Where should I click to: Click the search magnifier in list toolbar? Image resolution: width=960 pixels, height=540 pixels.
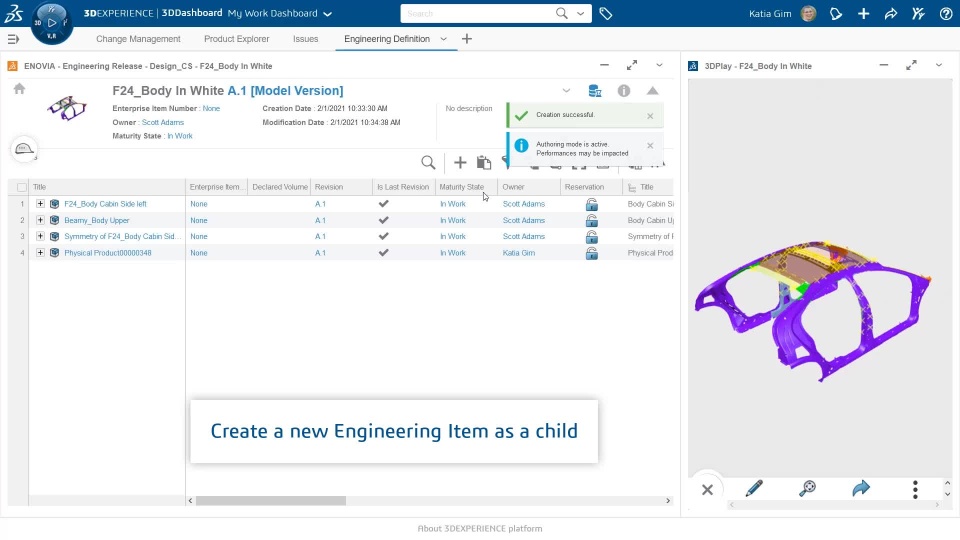[x=428, y=162]
